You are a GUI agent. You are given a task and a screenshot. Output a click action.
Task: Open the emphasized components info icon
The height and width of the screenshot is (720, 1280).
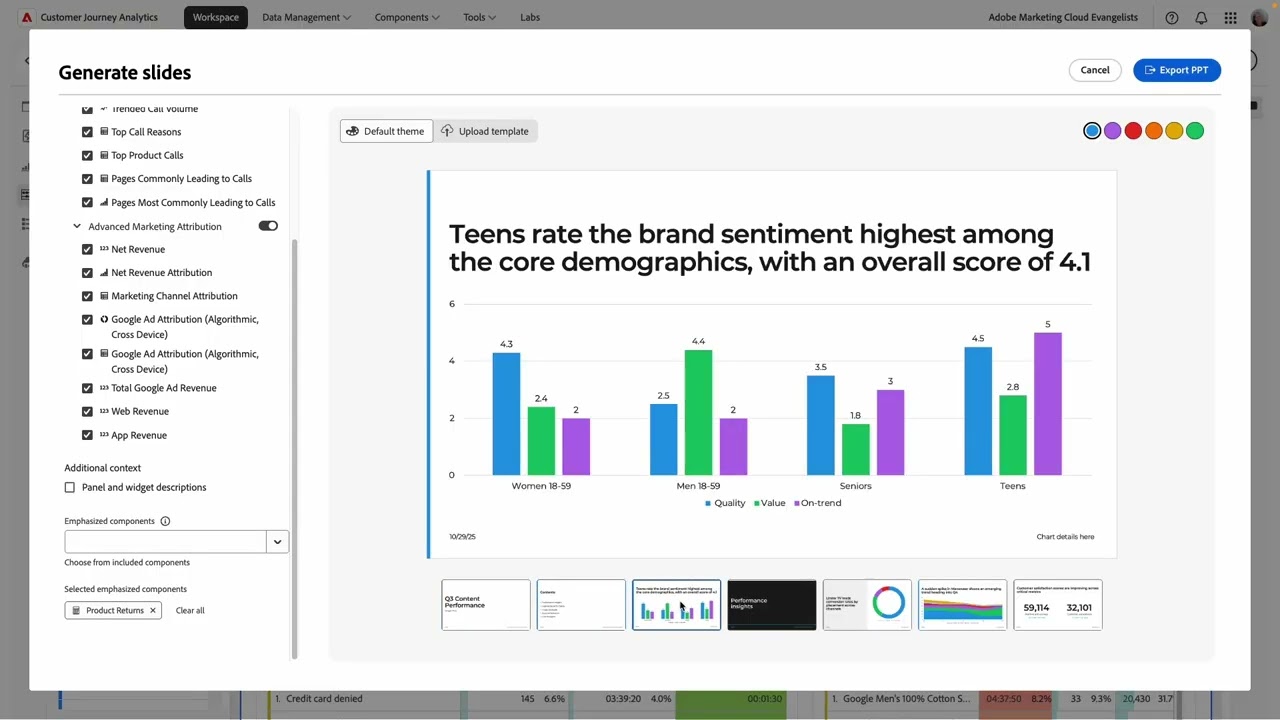pyautogui.click(x=165, y=521)
